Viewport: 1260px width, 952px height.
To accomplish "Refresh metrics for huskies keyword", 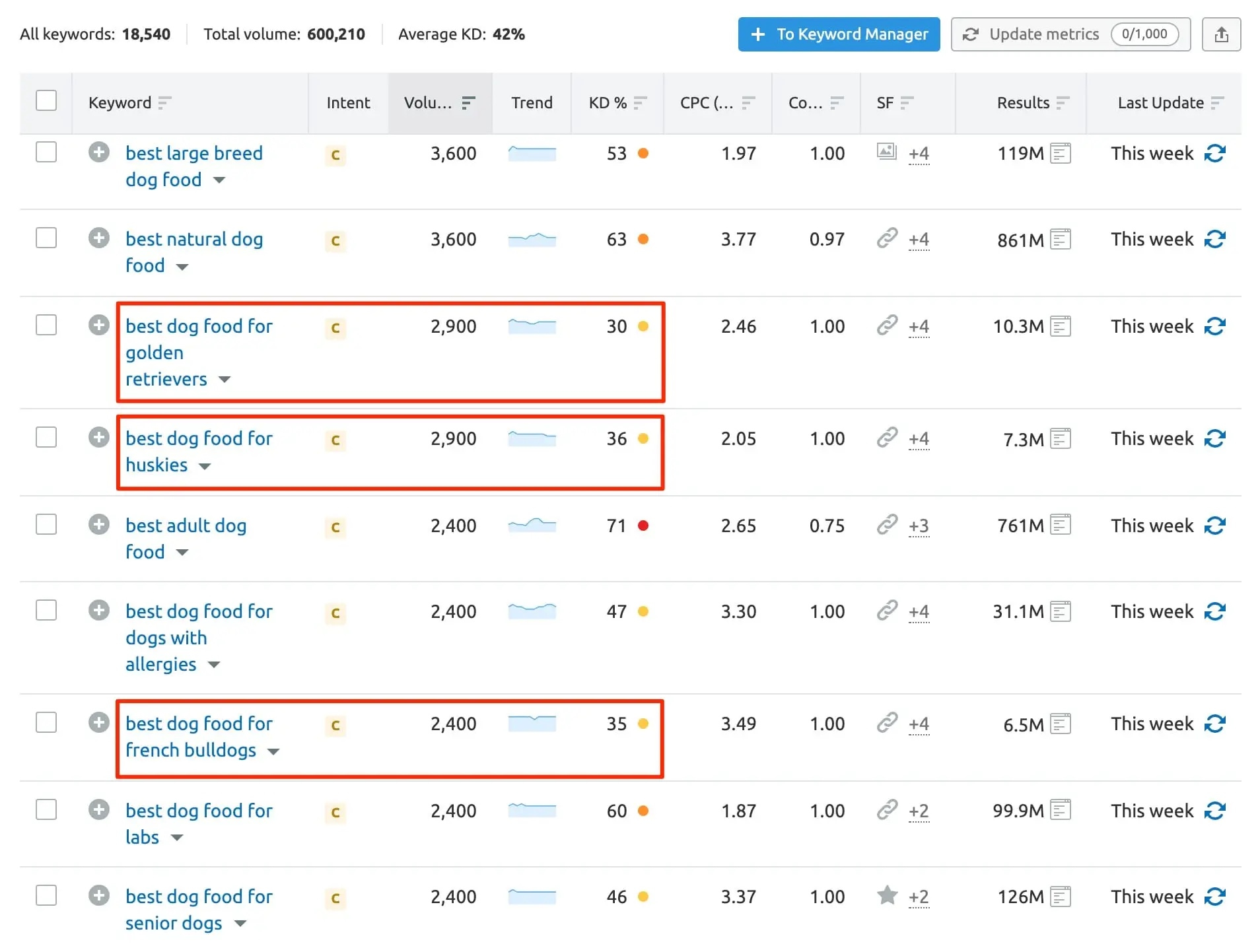I will click(x=1214, y=438).
